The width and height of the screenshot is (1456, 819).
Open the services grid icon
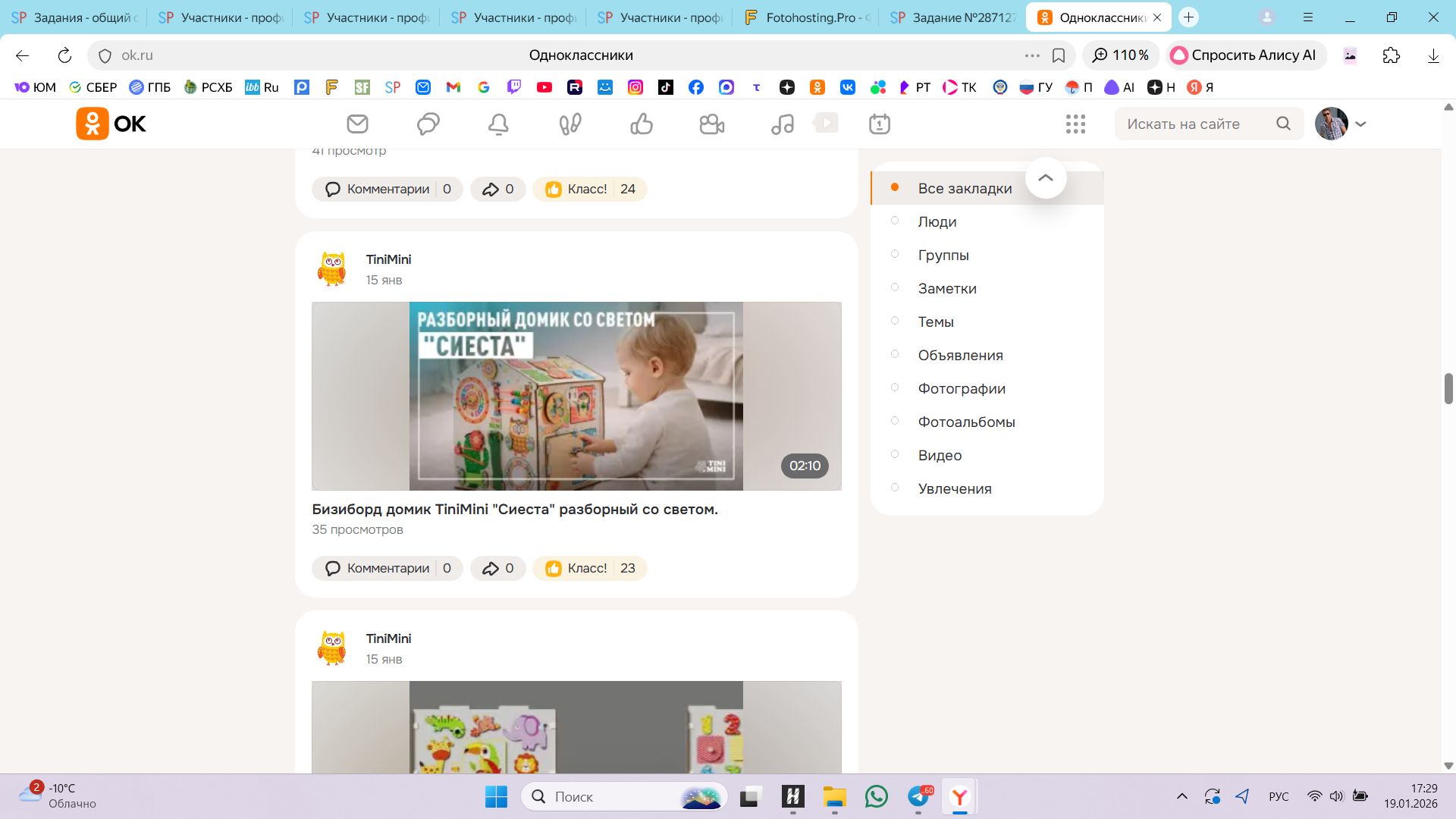click(x=1075, y=124)
